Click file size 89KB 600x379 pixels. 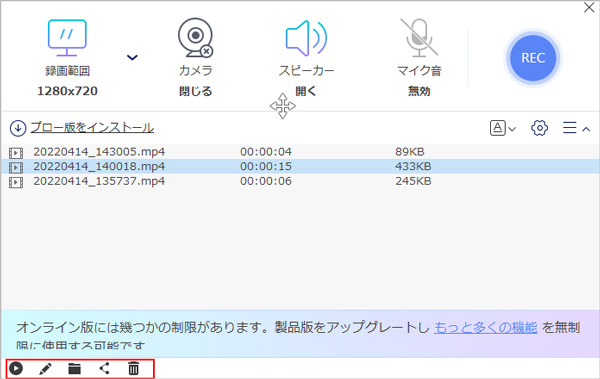410,152
